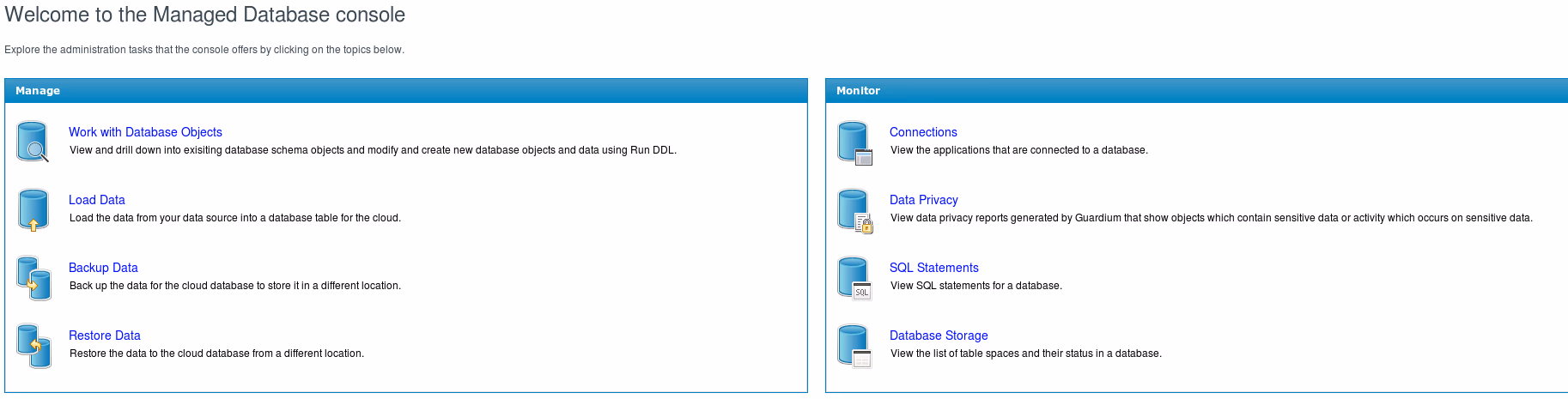Open the Data Privacy link
1568x399 pixels.
(x=924, y=200)
